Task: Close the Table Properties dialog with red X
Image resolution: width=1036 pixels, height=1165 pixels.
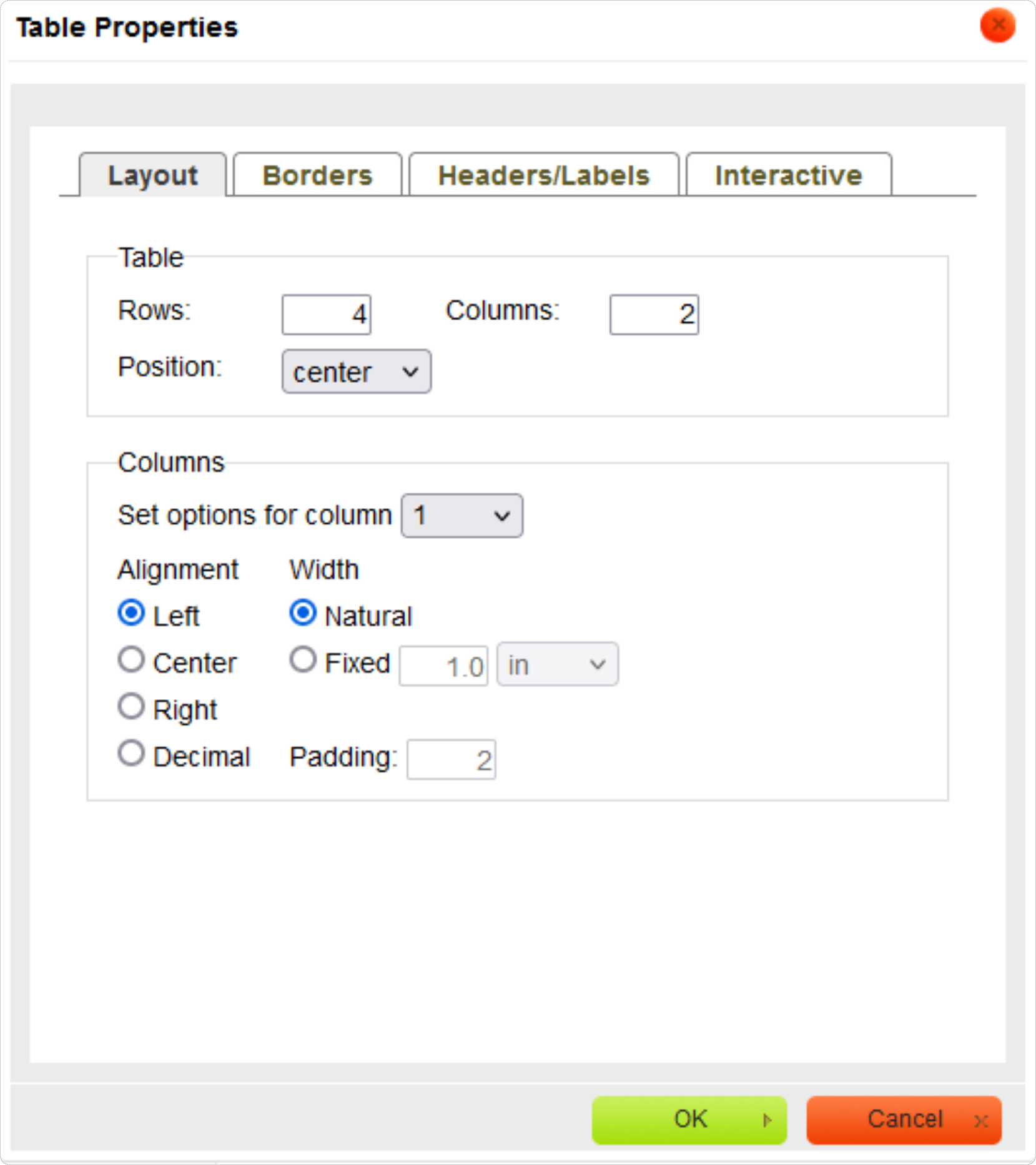Action: (997, 26)
